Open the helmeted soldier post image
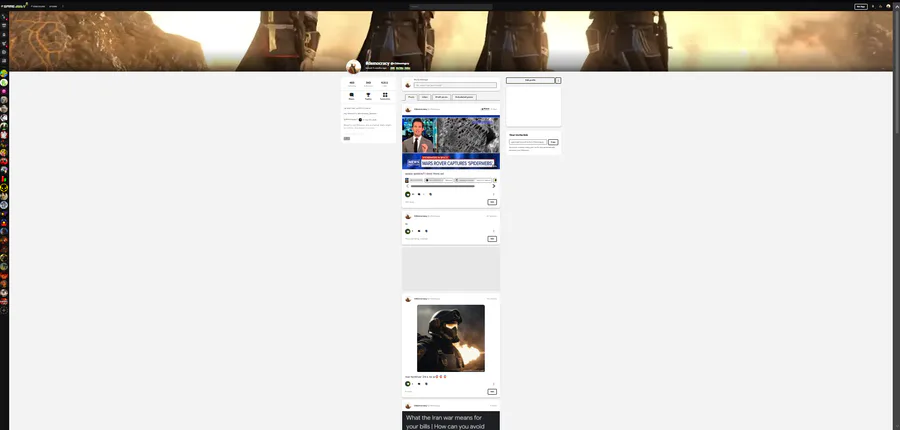The width and height of the screenshot is (900, 430). coord(451,338)
